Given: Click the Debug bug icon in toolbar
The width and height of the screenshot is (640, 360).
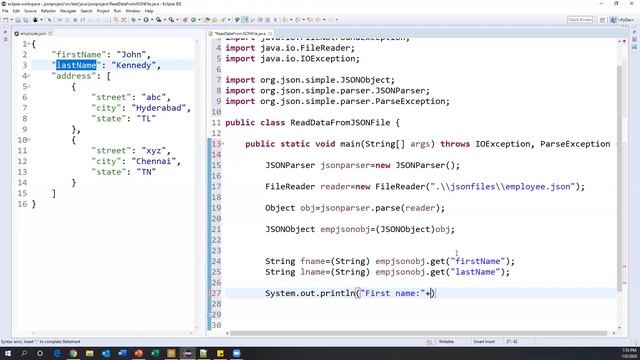Looking at the screenshot, I should tap(133, 20).
